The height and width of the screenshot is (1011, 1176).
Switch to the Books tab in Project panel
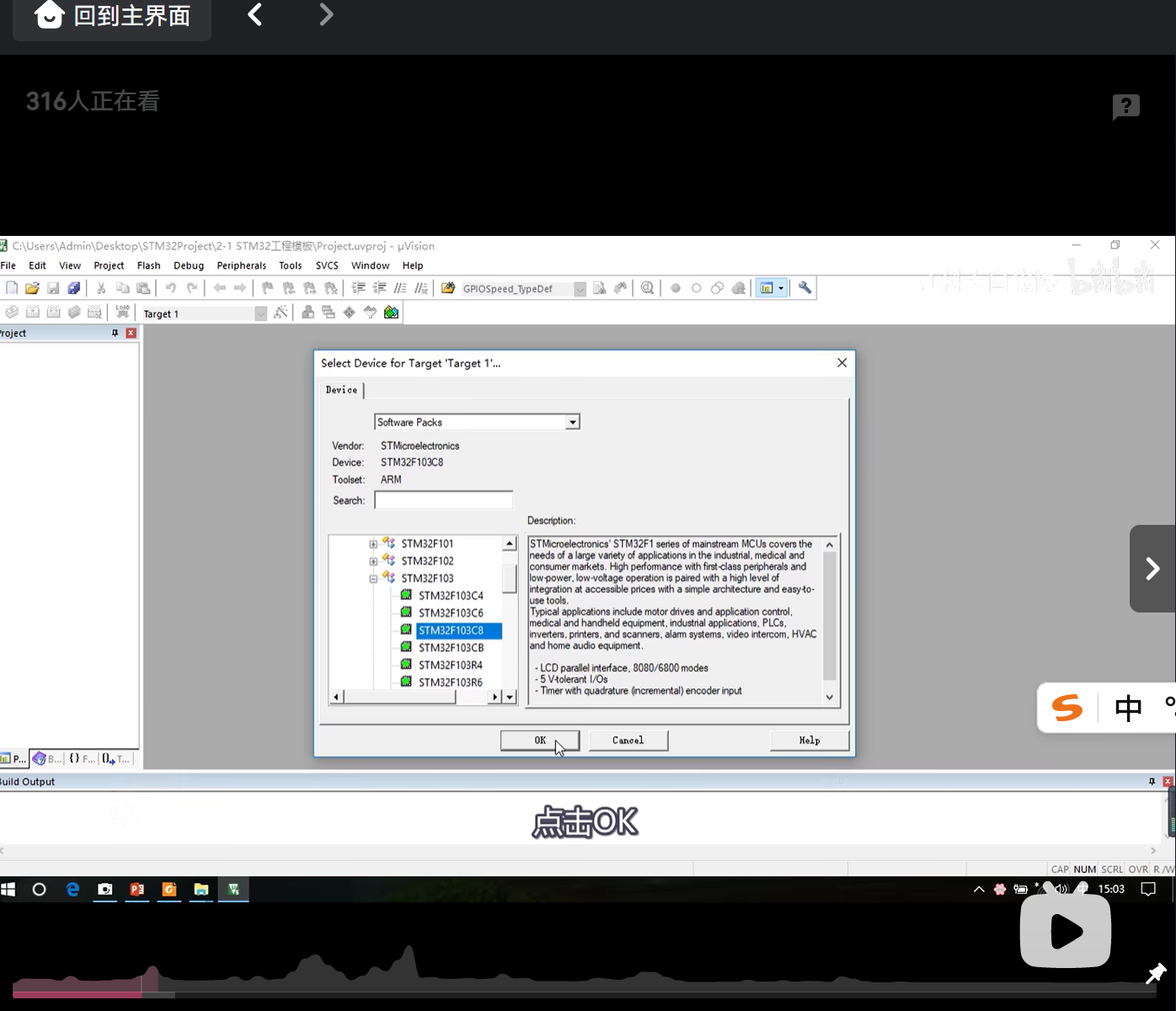[47, 758]
